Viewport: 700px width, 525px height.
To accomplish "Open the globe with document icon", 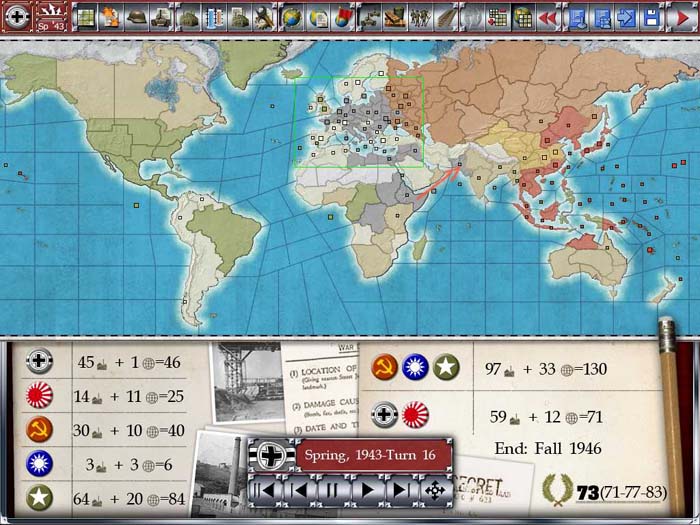I will point(318,17).
